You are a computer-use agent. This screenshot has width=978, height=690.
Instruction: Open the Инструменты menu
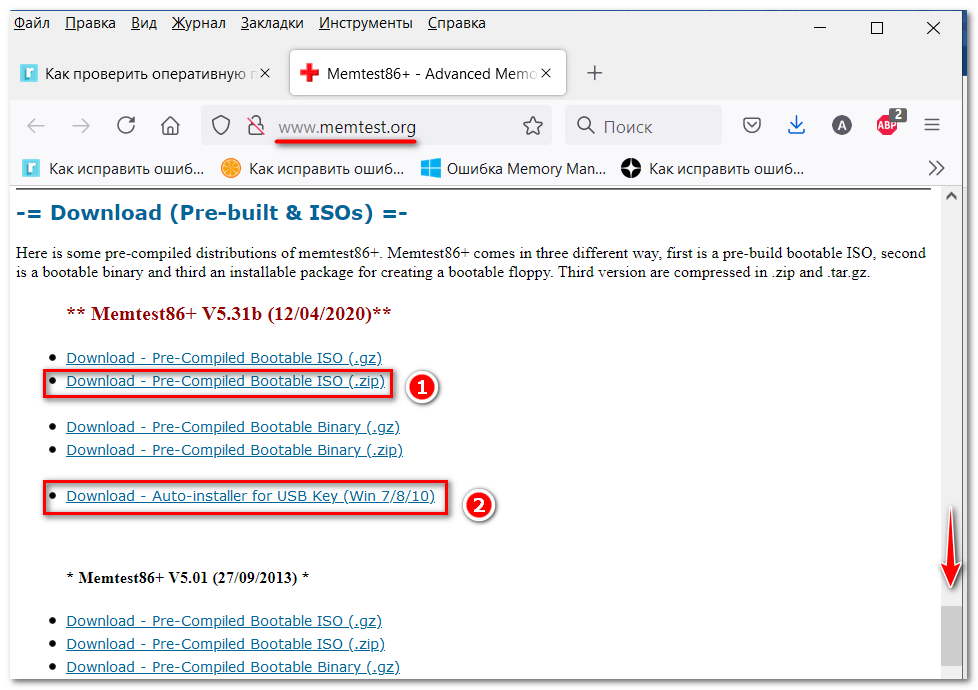[366, 23]
